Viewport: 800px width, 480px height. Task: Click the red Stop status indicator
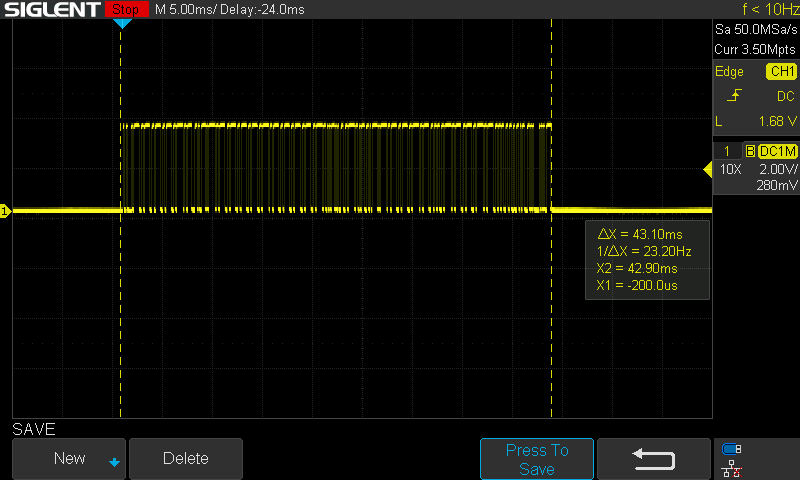(126, 9)
